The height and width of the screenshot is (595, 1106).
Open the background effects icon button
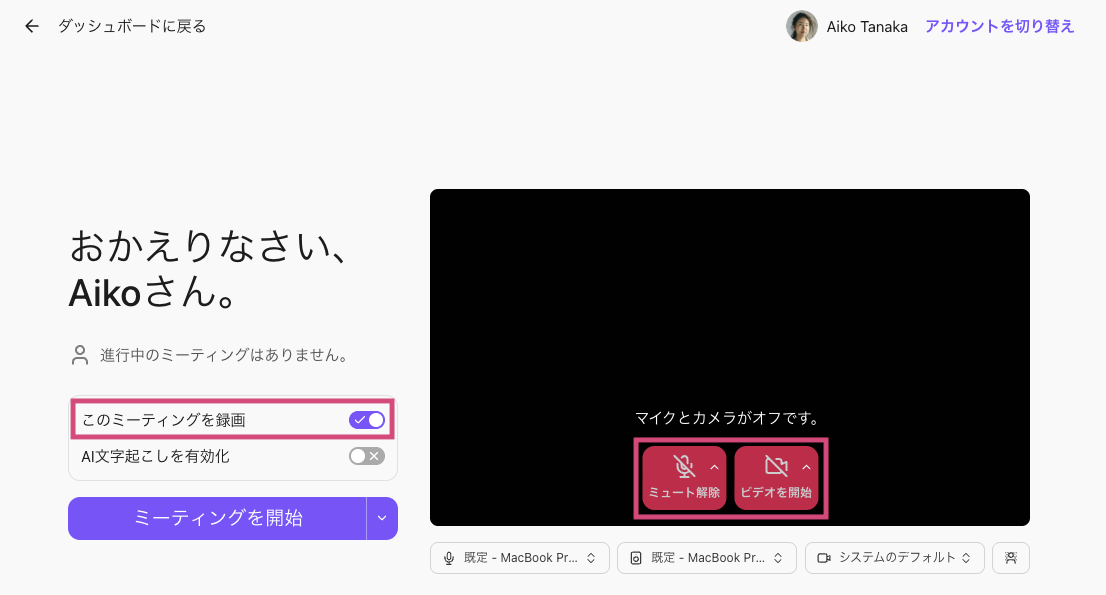click(x=1010, y=558)
